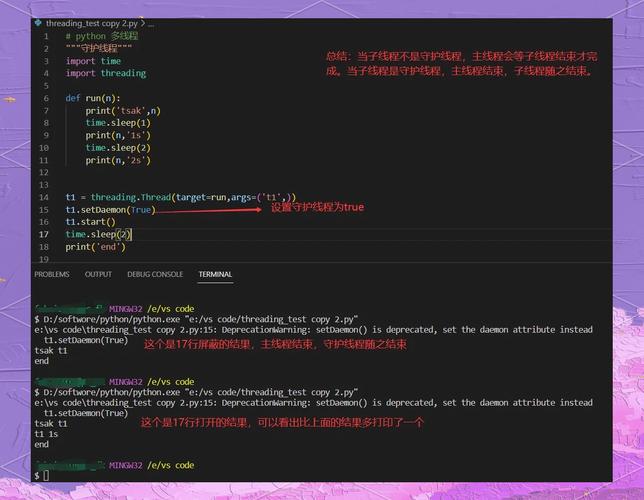Click the 'time.sleep(2)' line 17
This screenshot has height=500, width=644.
(x=98, y=234)
